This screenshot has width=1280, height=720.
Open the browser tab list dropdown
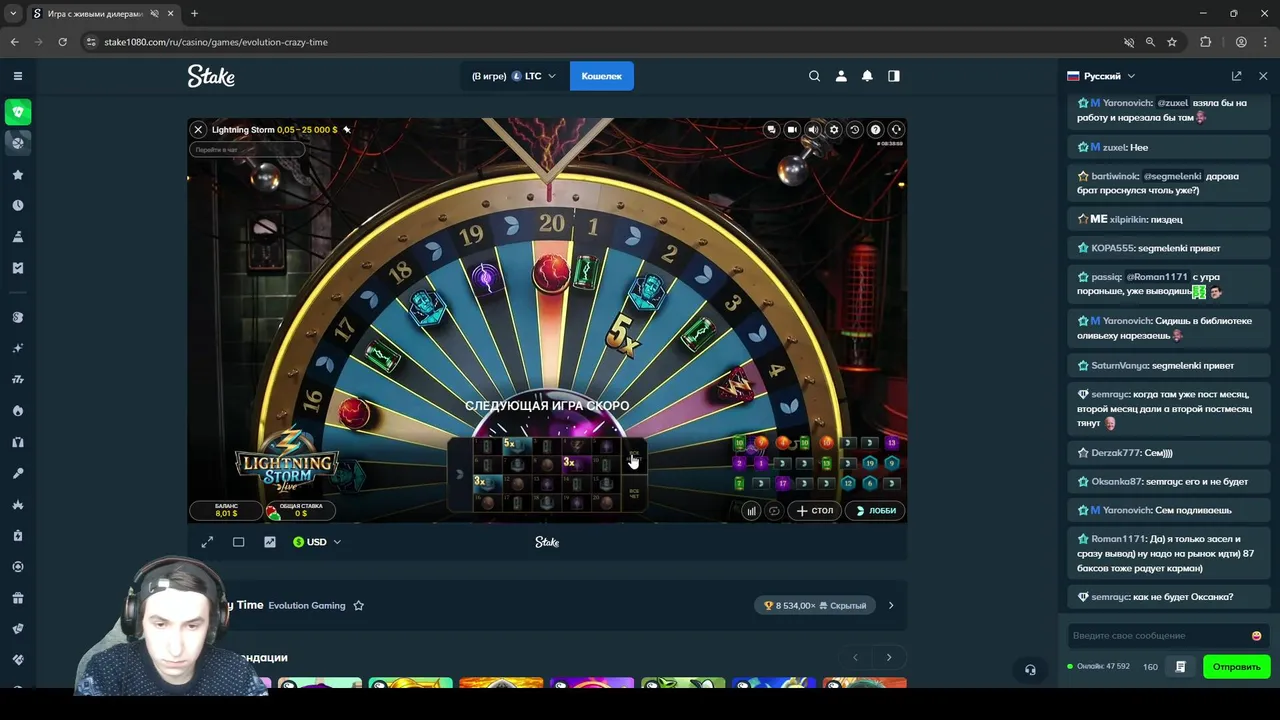(x=12, y=13)
